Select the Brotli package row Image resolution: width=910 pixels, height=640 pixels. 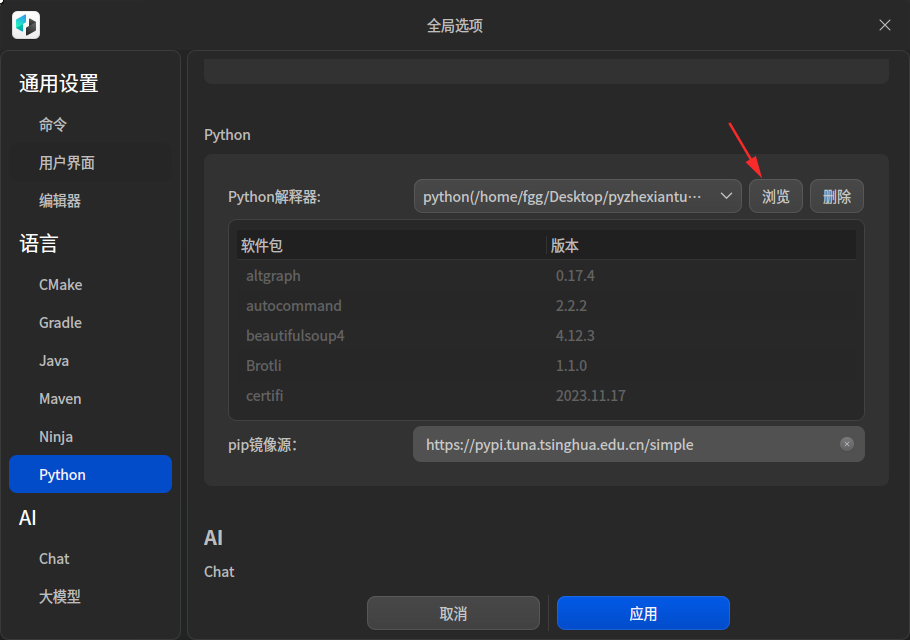click(547, 366)
